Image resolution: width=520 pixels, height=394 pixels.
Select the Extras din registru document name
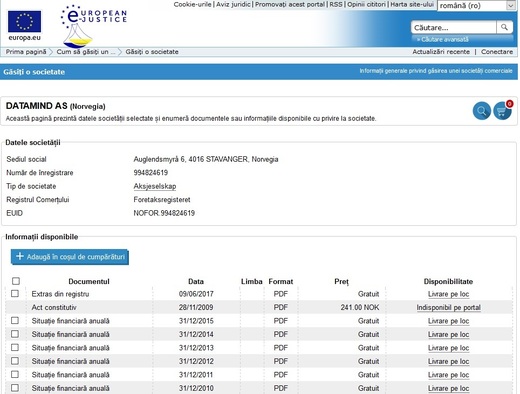tap(60, 294)
